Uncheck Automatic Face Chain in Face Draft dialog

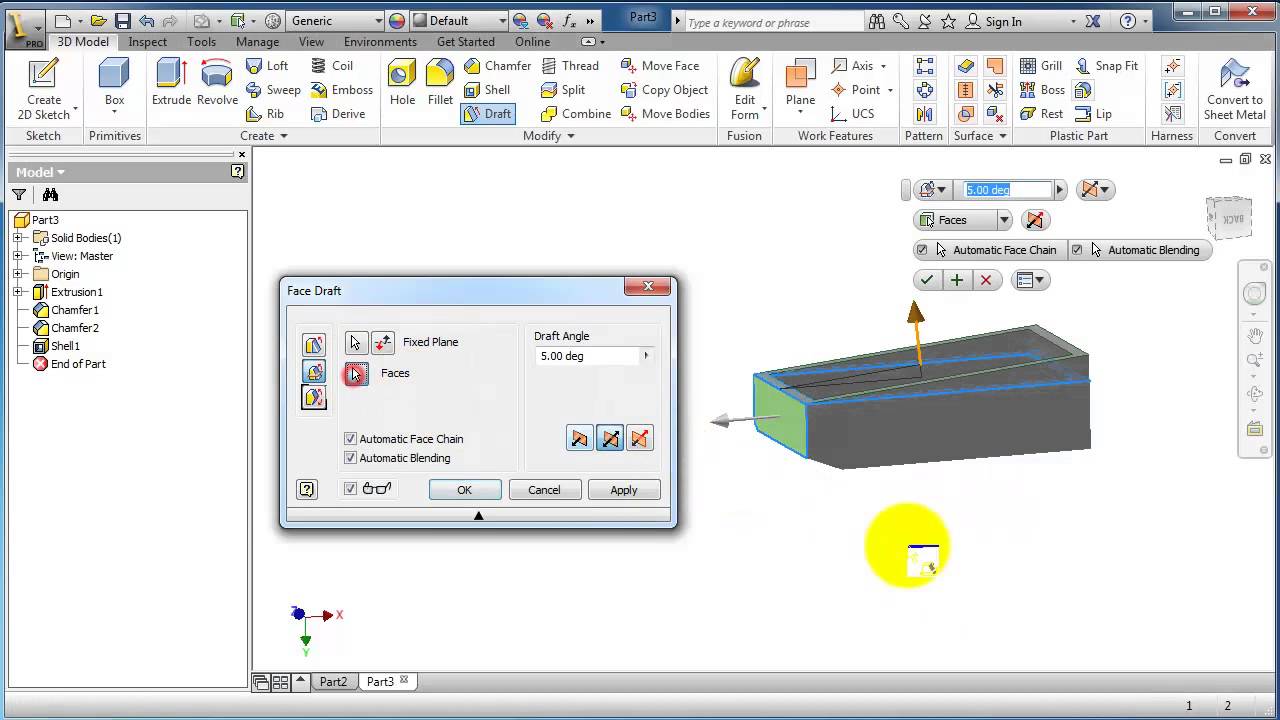pyautogui.click(x=350, y=439)
